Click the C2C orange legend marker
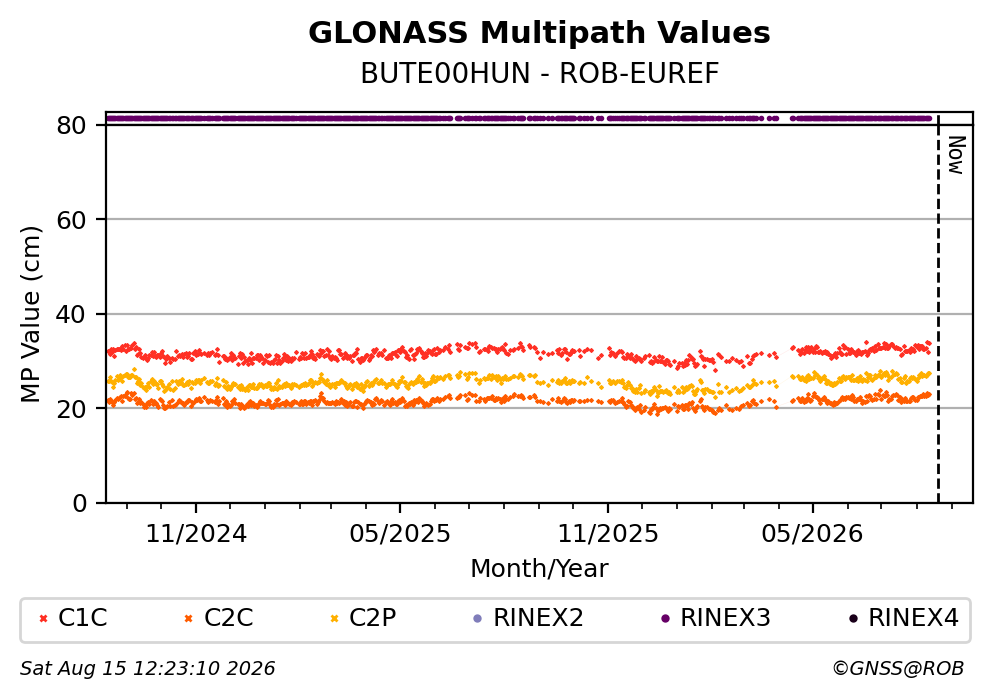This screenshot has width=992, height=699. [x=189, y=619]
